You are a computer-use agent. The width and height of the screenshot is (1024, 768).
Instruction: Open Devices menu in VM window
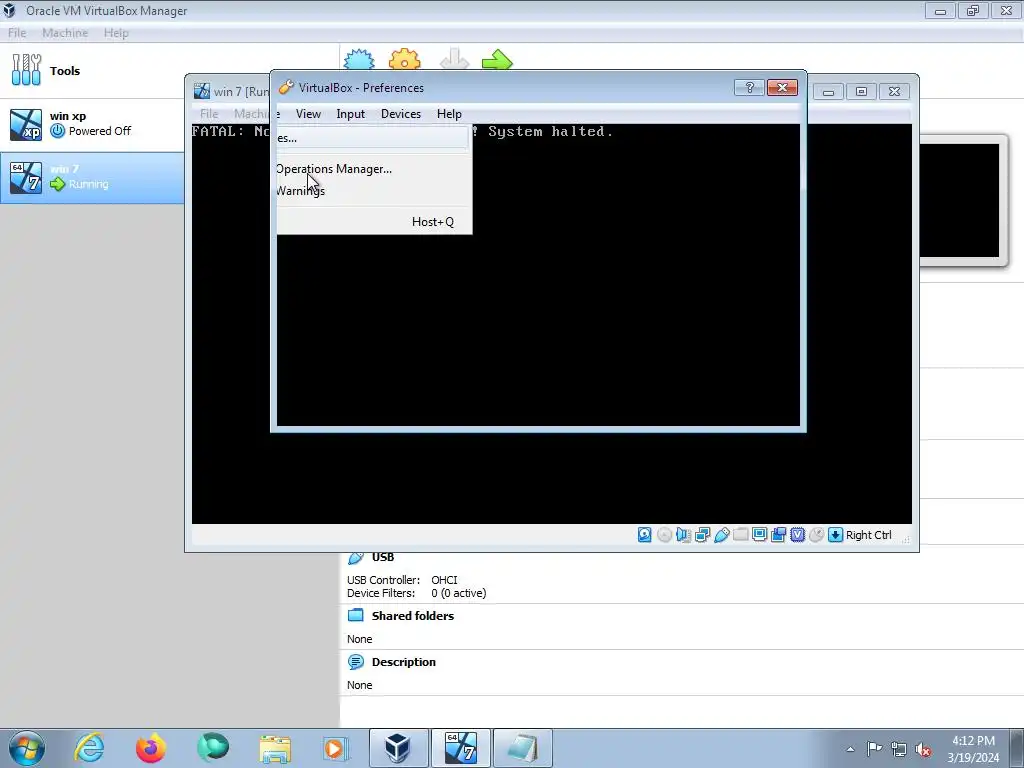(x=401, y=114)
